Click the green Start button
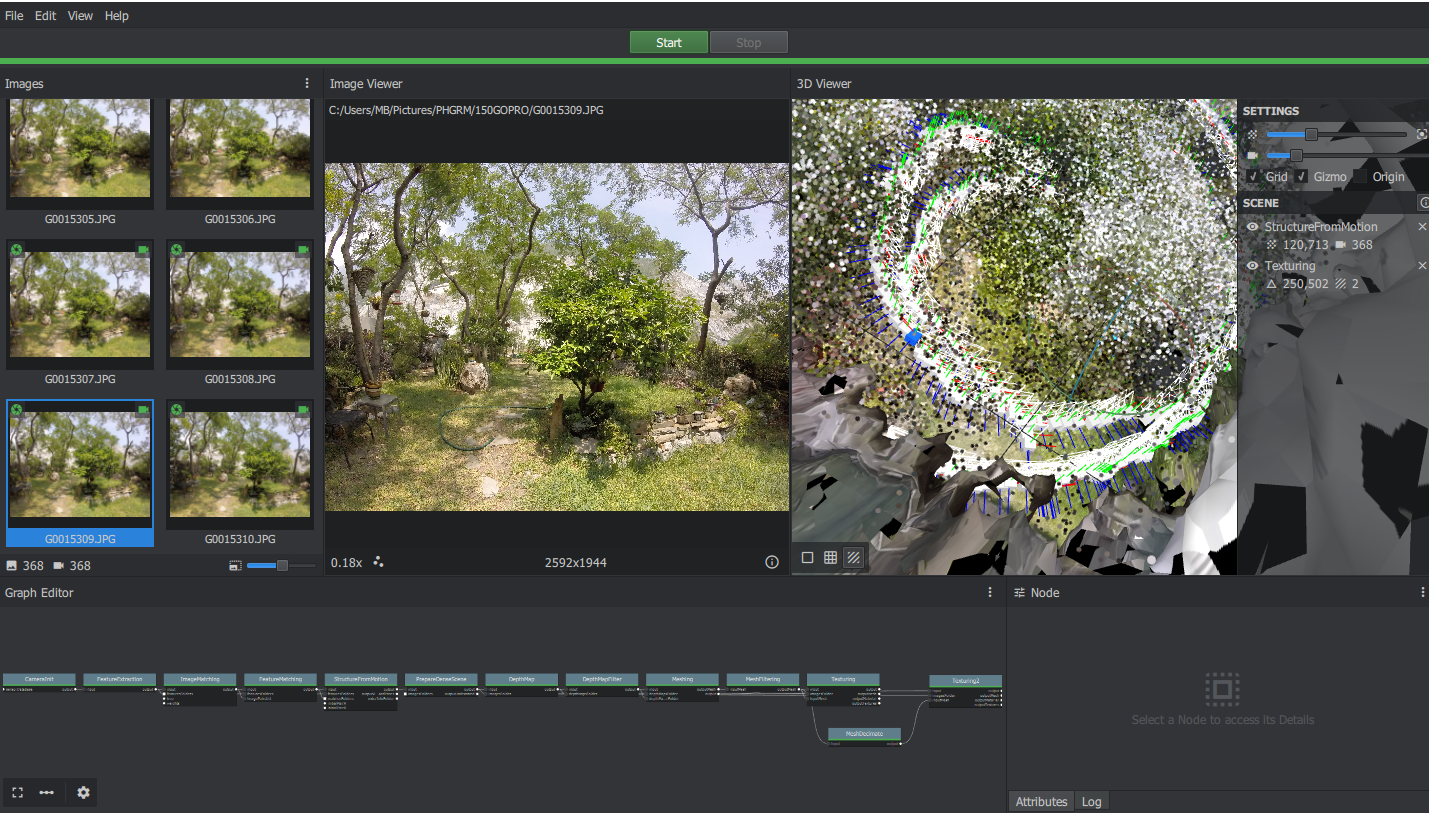 click(x=669, y=42)
